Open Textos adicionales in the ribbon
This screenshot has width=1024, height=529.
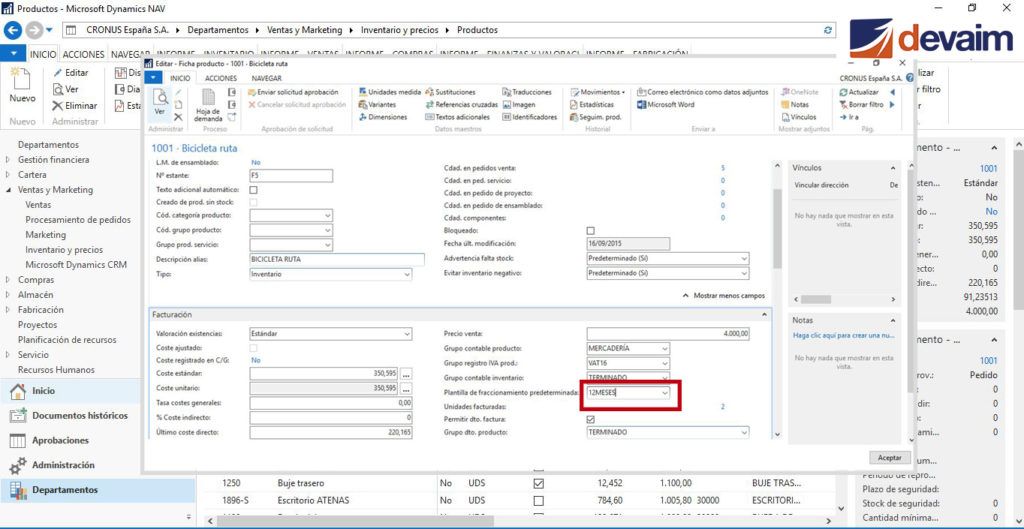pos(458,117)
